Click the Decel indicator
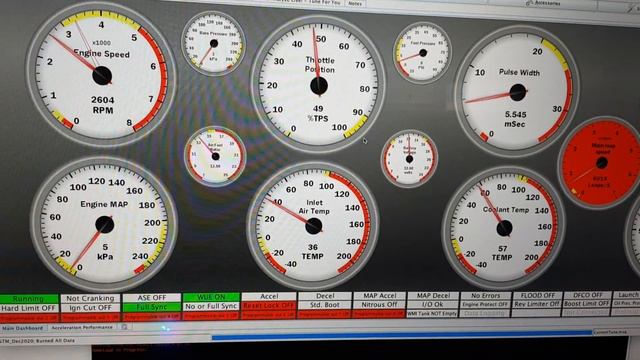 coord(324,296)
